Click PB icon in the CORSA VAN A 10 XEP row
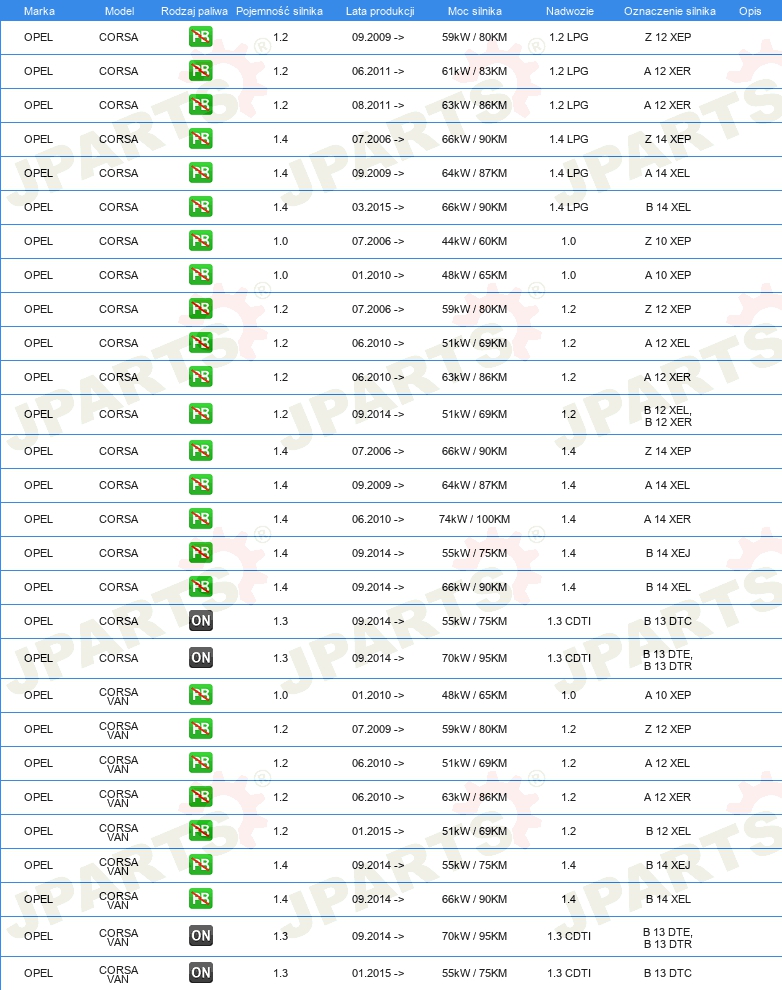782x990 pixels. (201, 695)
